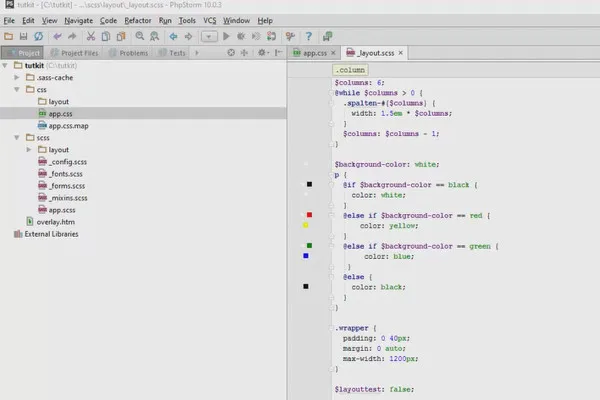Expand the layout folder under scss
The image size is (600, 400).
29,150
